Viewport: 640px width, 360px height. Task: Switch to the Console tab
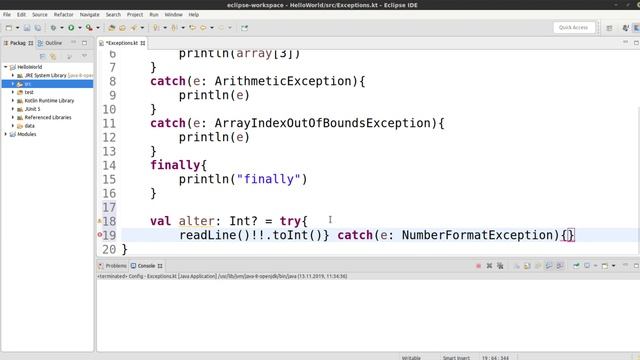pyautogui.click(x=146, y=266)
